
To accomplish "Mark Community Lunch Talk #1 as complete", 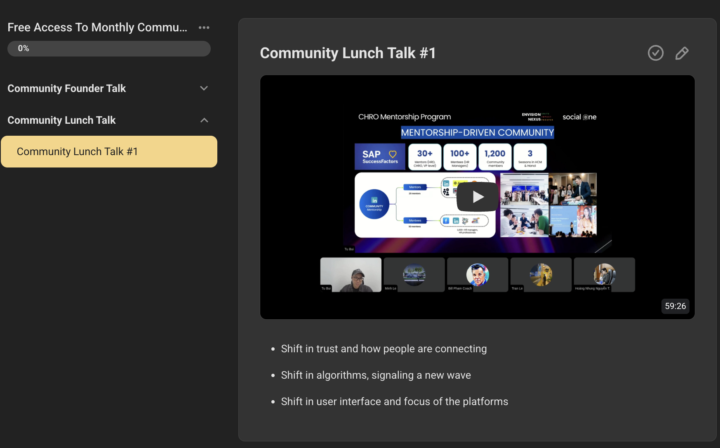I will tap(655, 53).
